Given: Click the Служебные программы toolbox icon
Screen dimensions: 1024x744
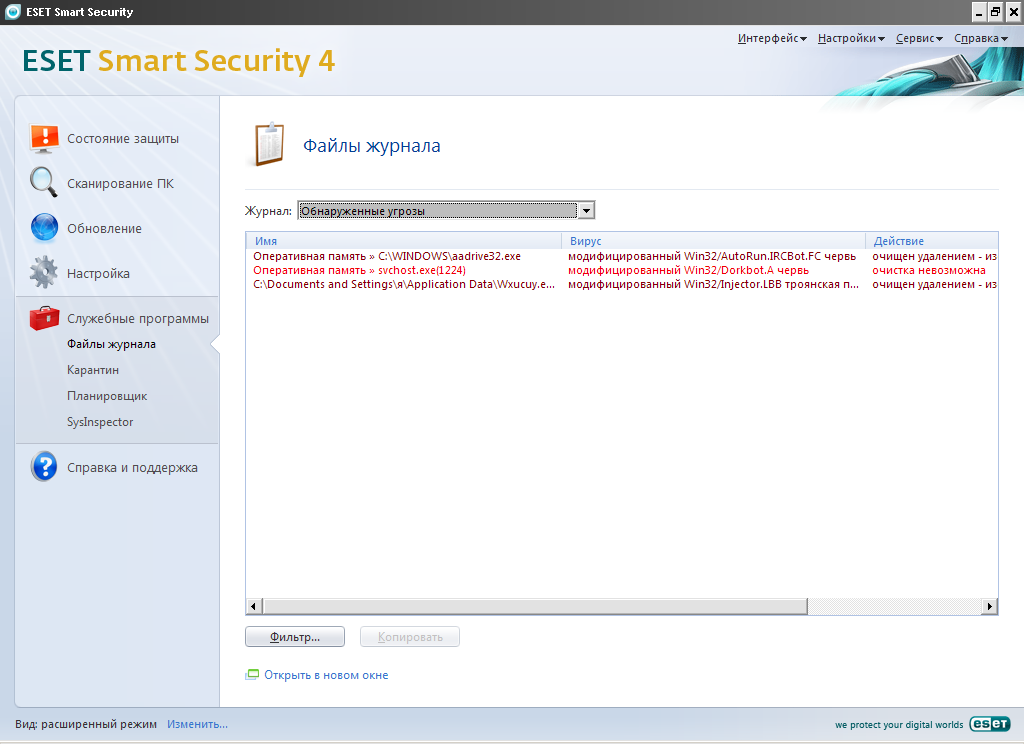Looking at the screenshot, I should (44, 318).
